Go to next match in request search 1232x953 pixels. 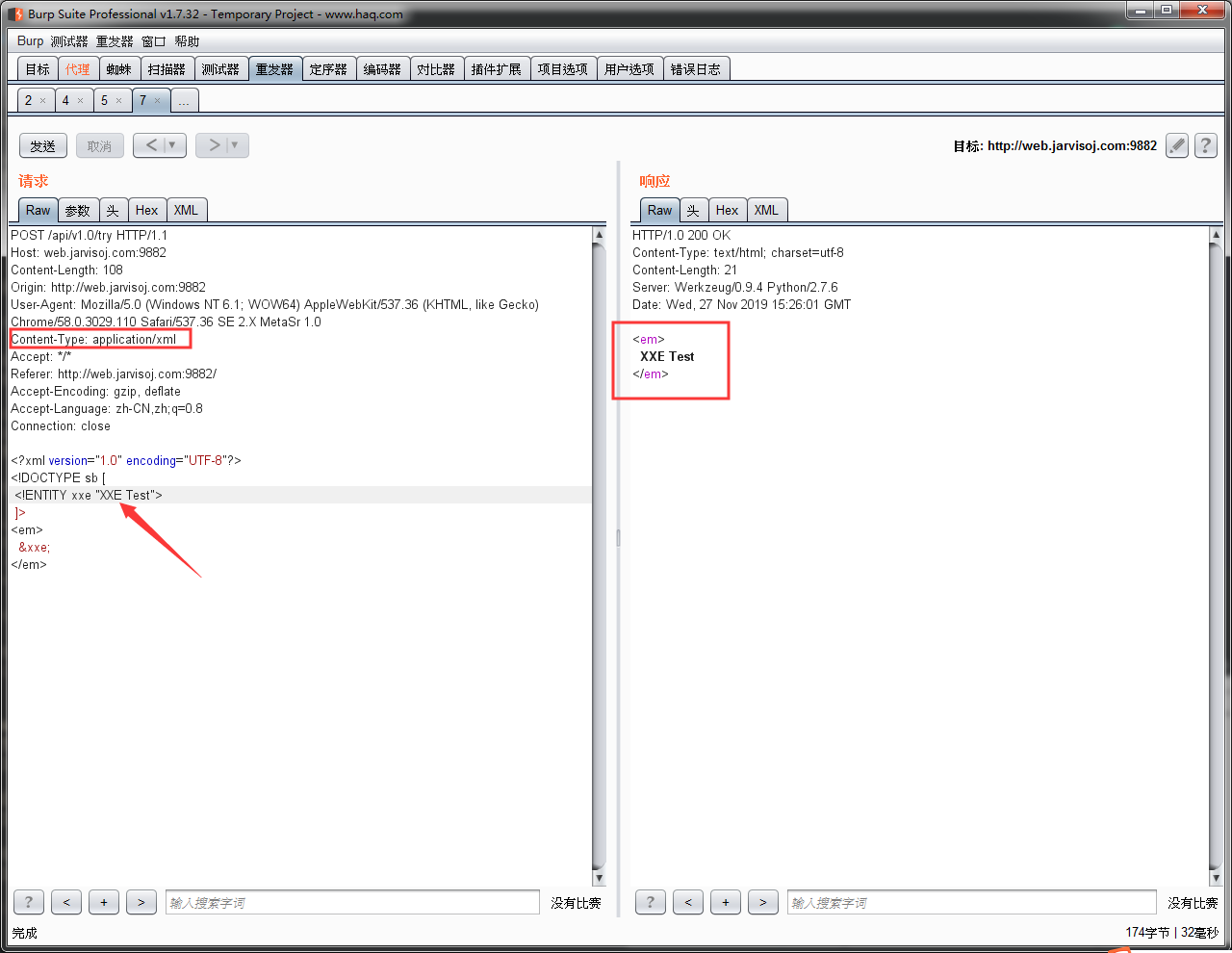pyautogui.click(x=141, y=902)
